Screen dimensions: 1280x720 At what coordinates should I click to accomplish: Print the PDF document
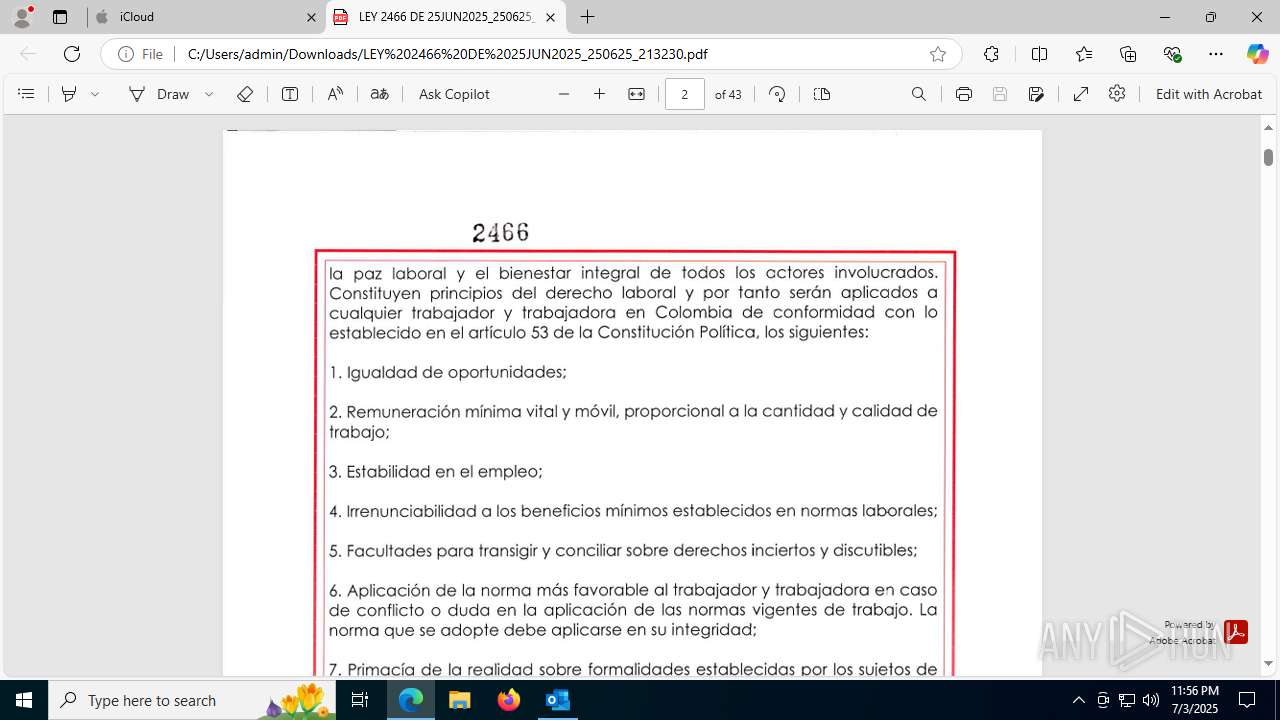tap(964, 94)
